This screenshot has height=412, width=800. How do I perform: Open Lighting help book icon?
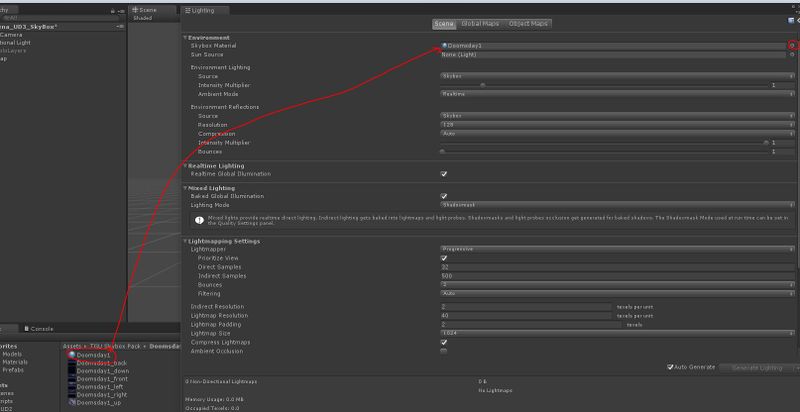791,20
